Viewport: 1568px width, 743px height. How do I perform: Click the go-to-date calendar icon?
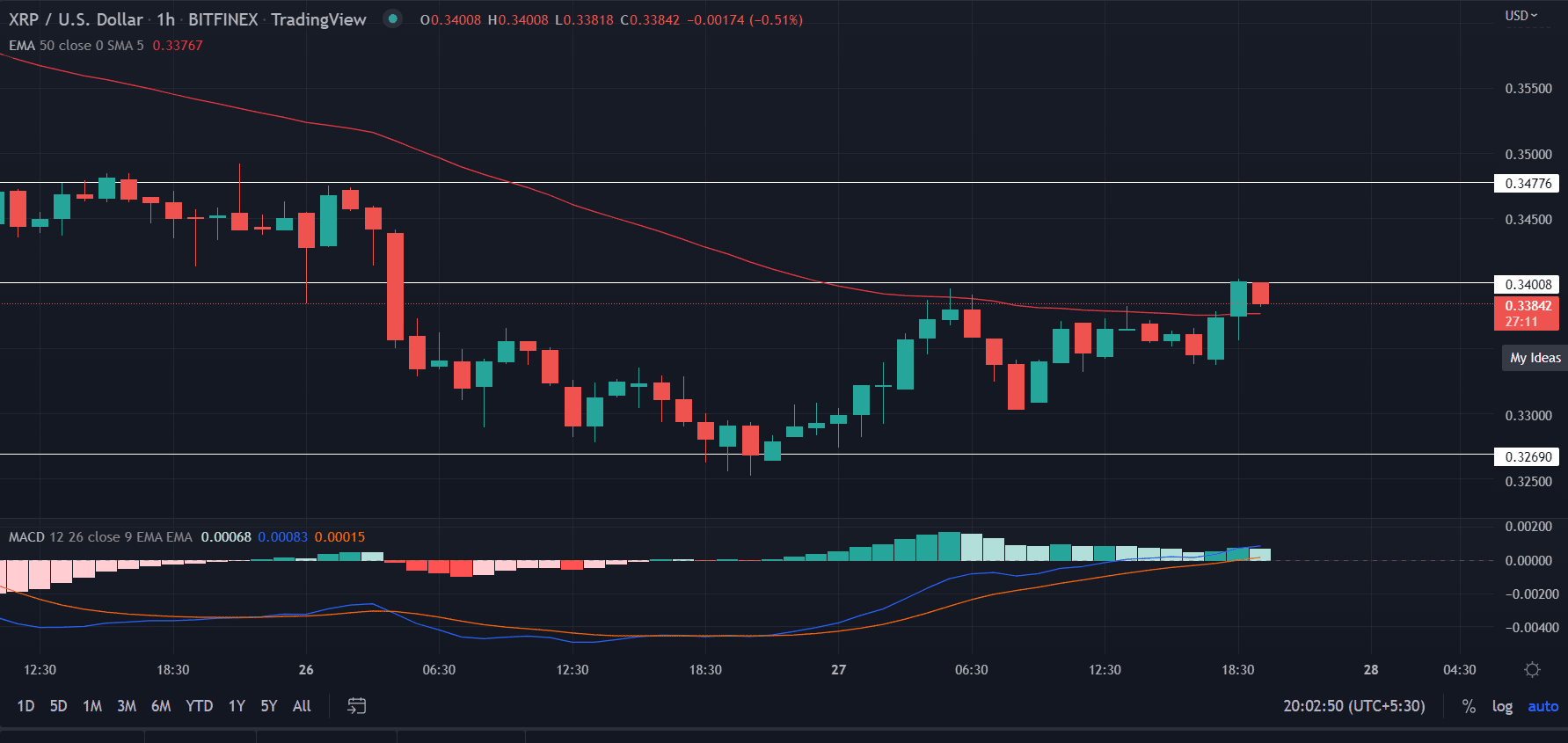(x=356, y=706)
